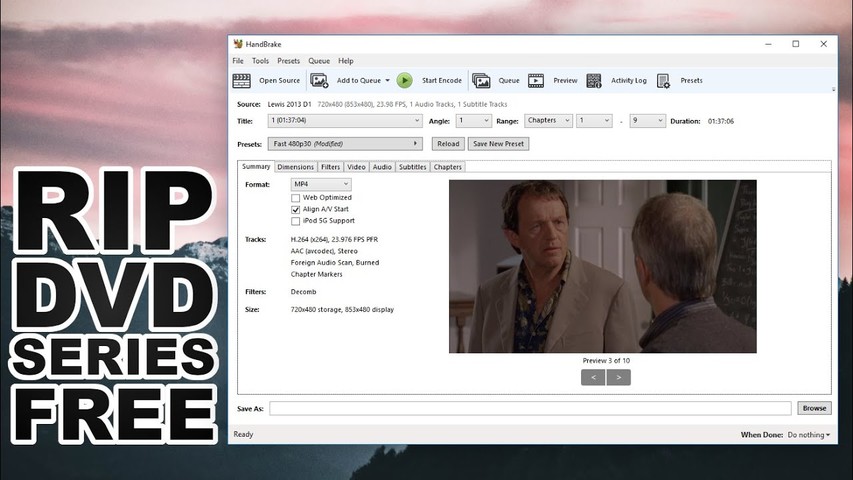The width and height of the screenshot is (853, 480).
Task: Open the When Done dropdown
Action: 808,435
